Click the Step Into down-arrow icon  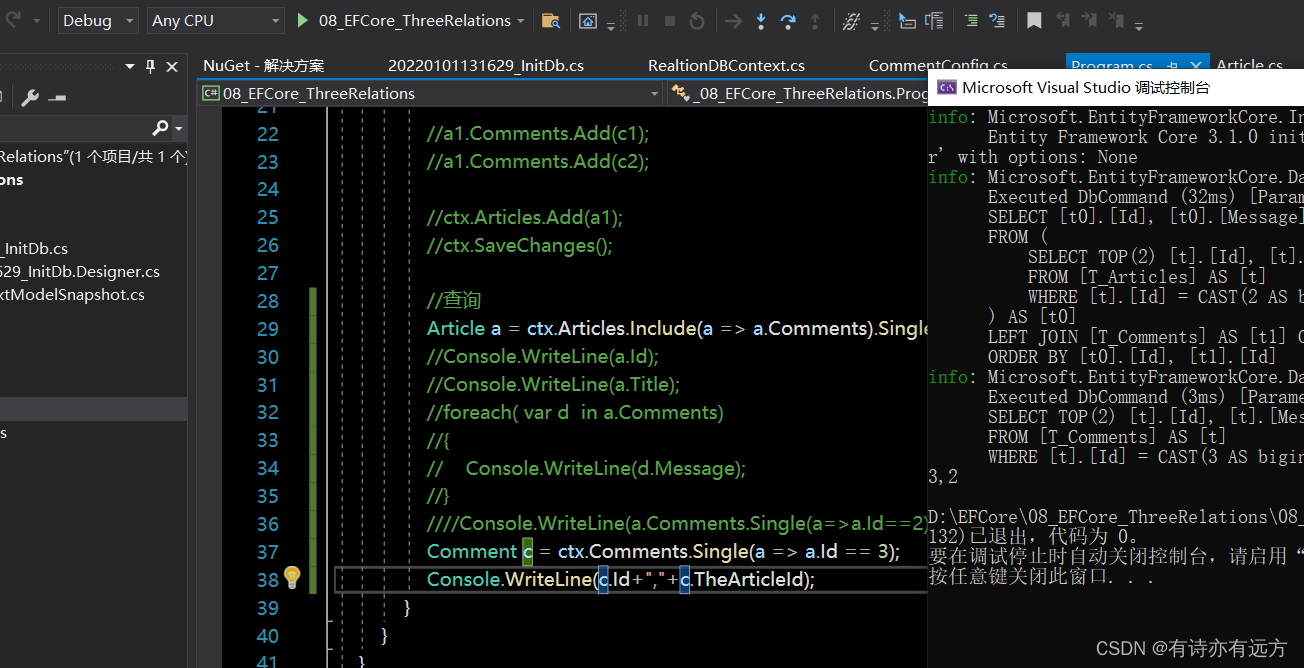(761, 20)
